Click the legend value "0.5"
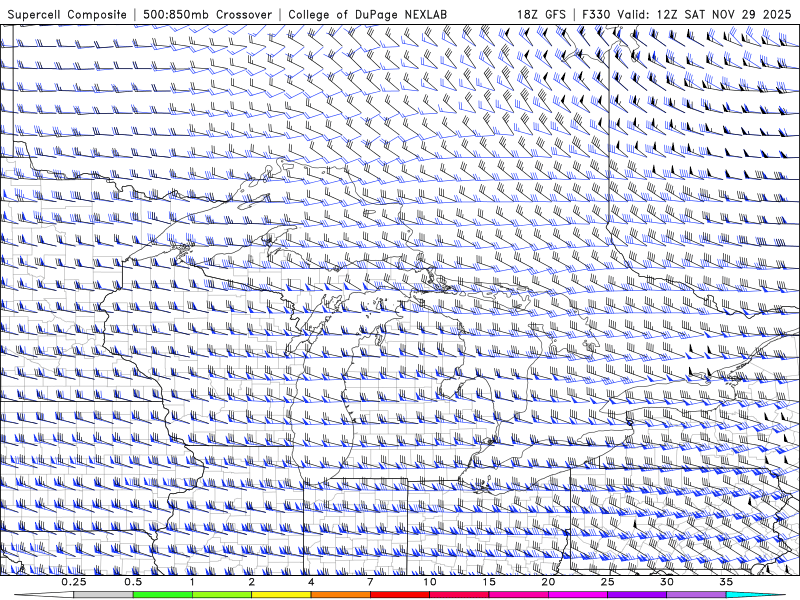 pyautogui.click(x=133, y=582)
